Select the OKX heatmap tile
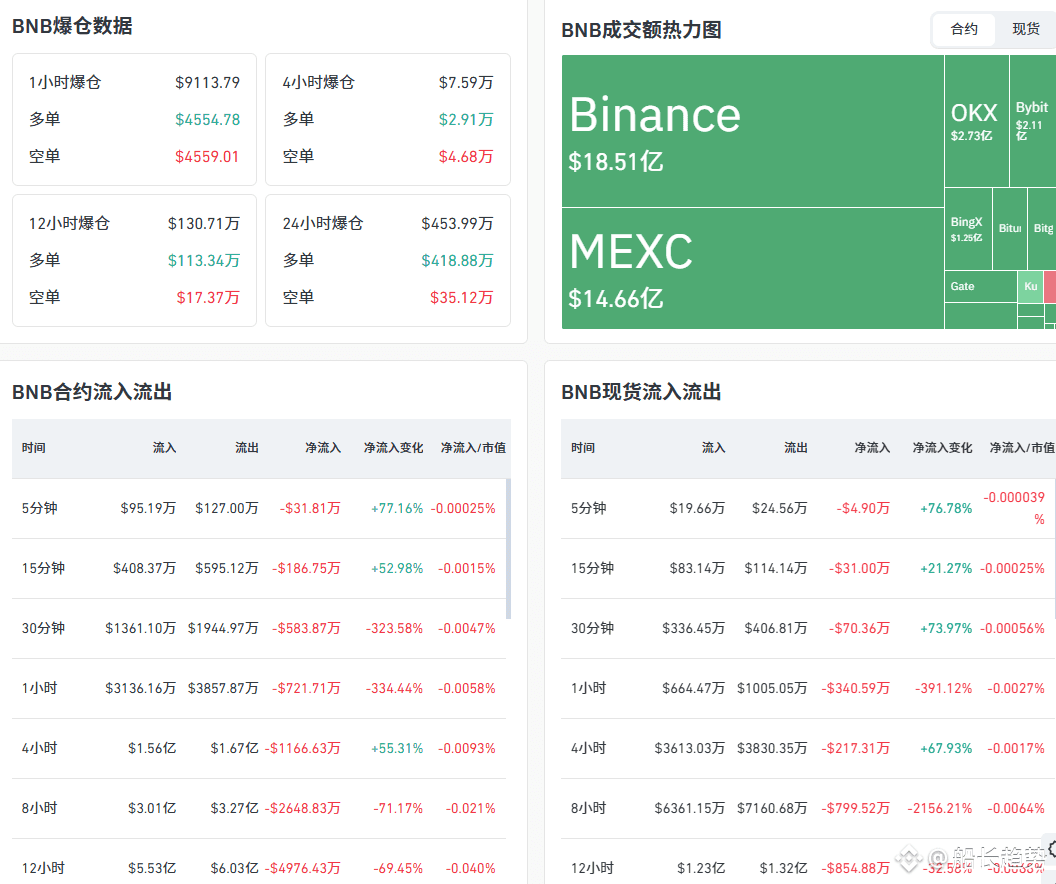1056x884 pixels. pos(976,121)
